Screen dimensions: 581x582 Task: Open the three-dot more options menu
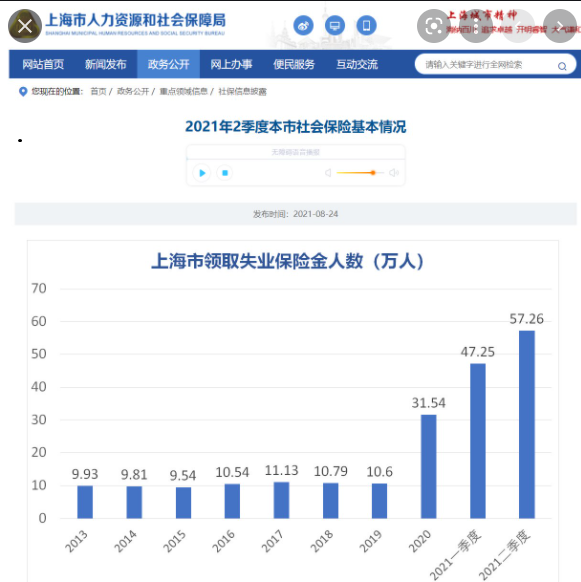point(476,26)
